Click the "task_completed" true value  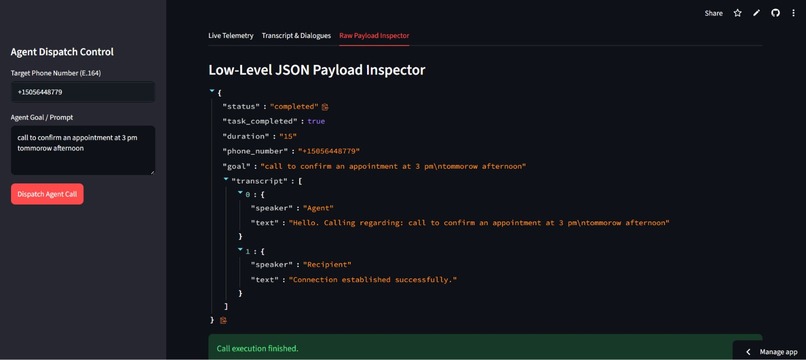[316, 121]
